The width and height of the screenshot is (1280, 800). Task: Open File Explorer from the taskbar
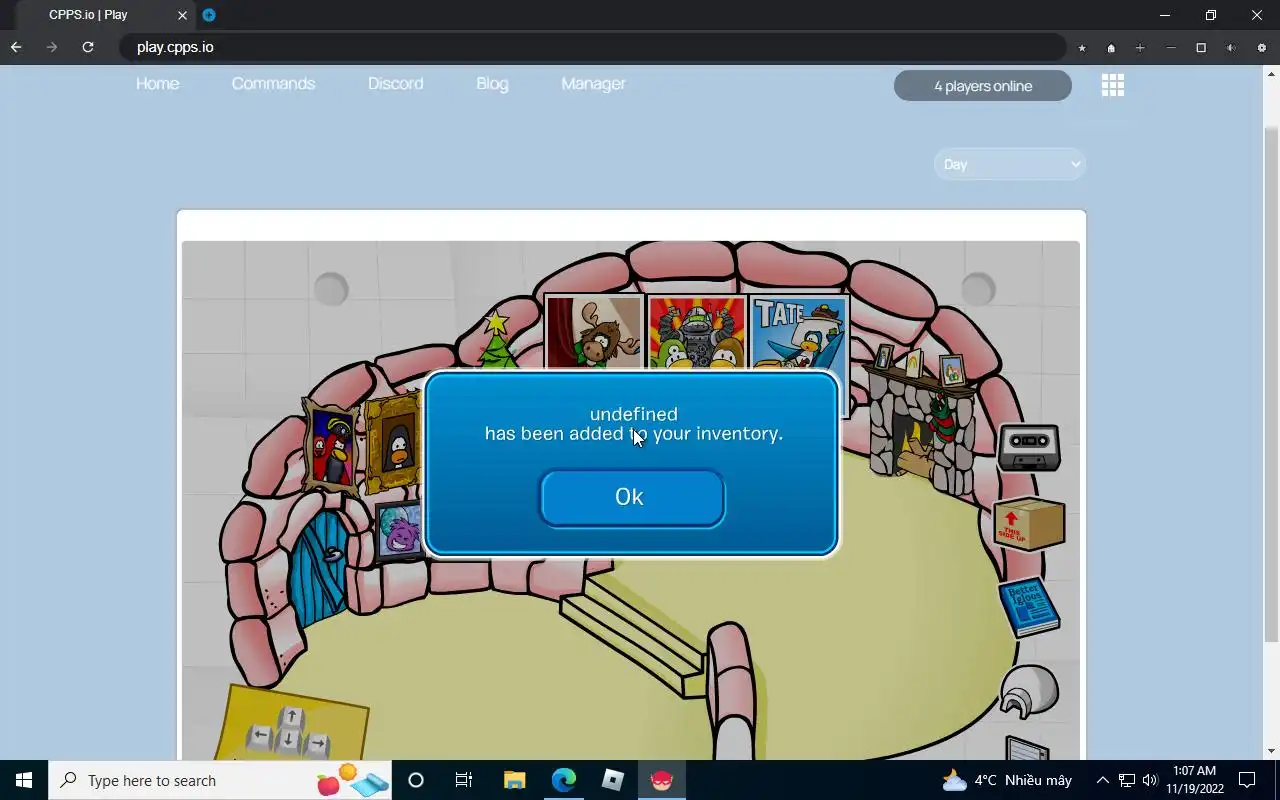pos(514,780)
